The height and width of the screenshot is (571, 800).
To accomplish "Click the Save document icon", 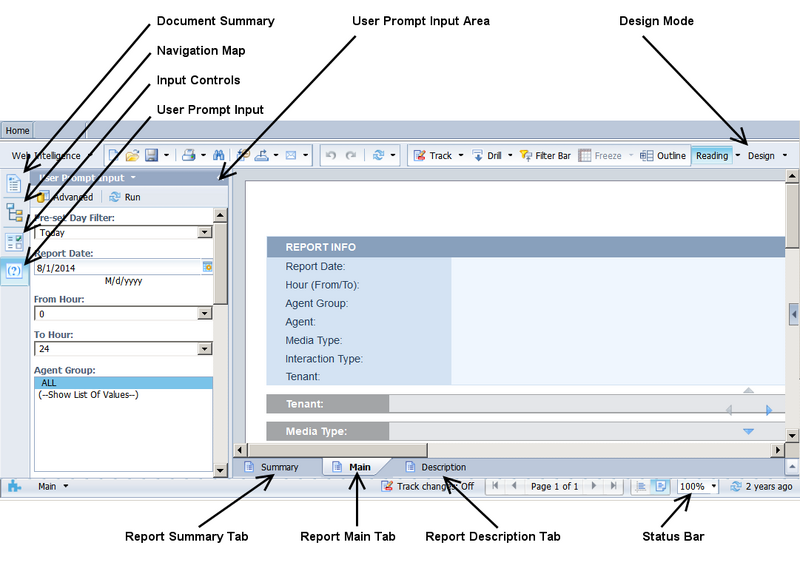I will point(151,156).
